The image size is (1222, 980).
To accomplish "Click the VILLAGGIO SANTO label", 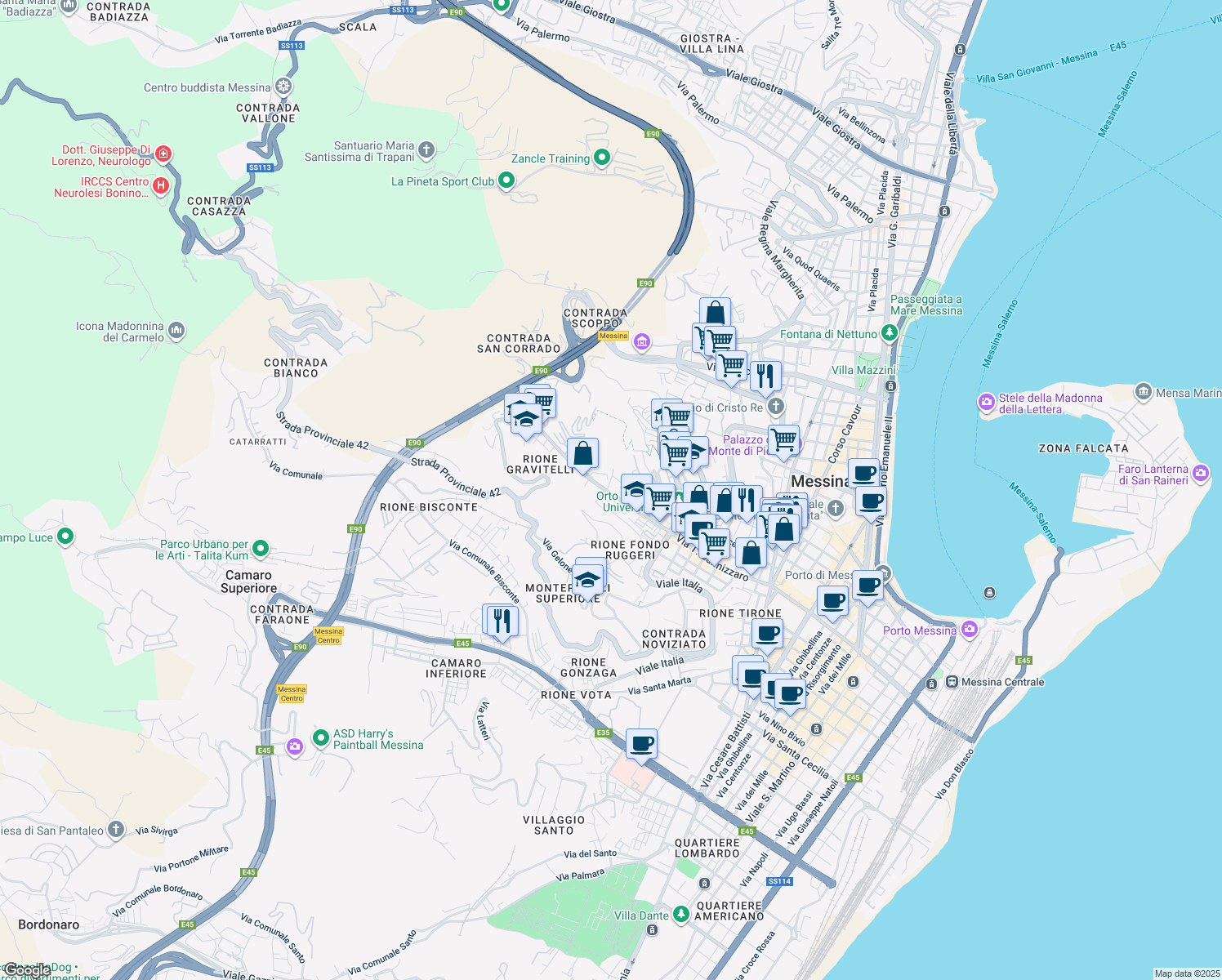I will coord(554,825).
